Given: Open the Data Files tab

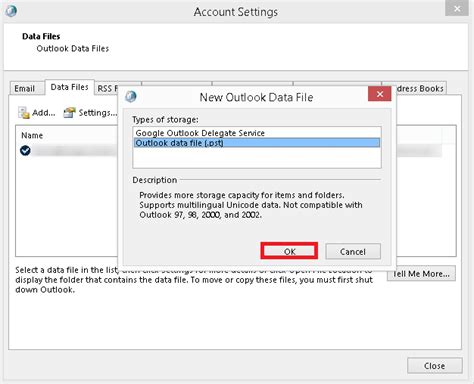Looking at the screenshot, I should point(69,87).
